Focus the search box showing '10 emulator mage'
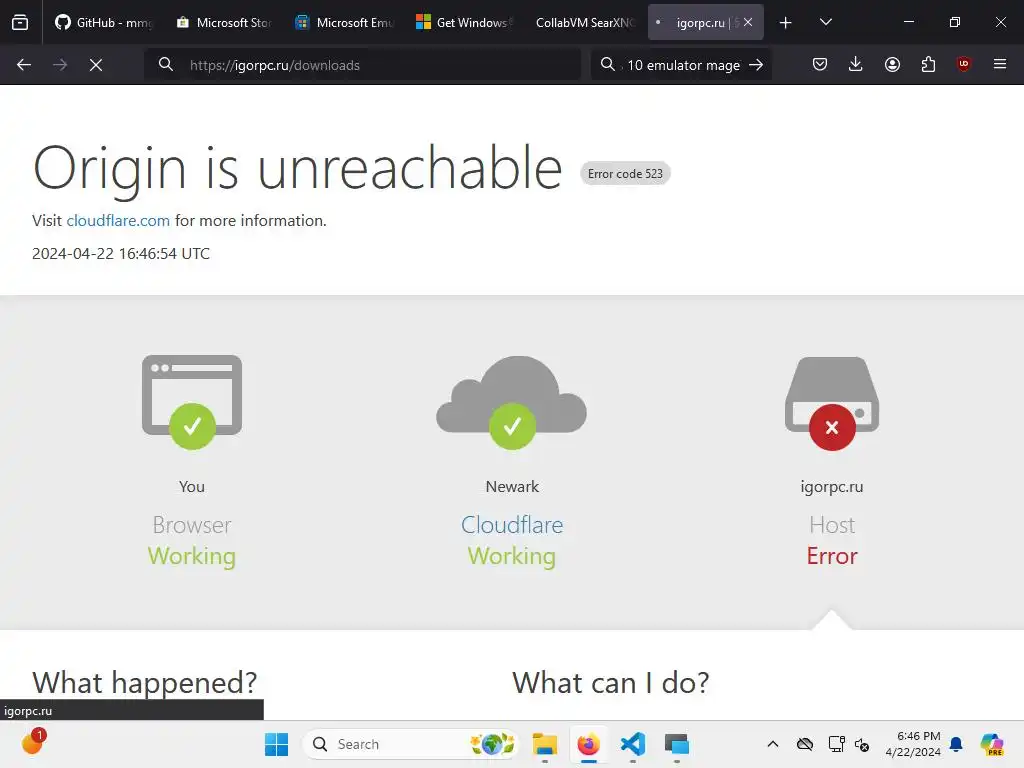The image size is (1024, 768). point(682,65)
